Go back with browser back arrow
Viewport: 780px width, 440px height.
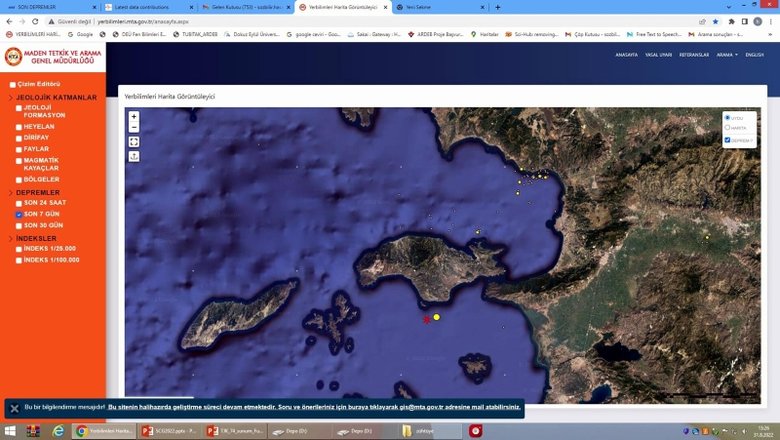[x=9, y=21]
